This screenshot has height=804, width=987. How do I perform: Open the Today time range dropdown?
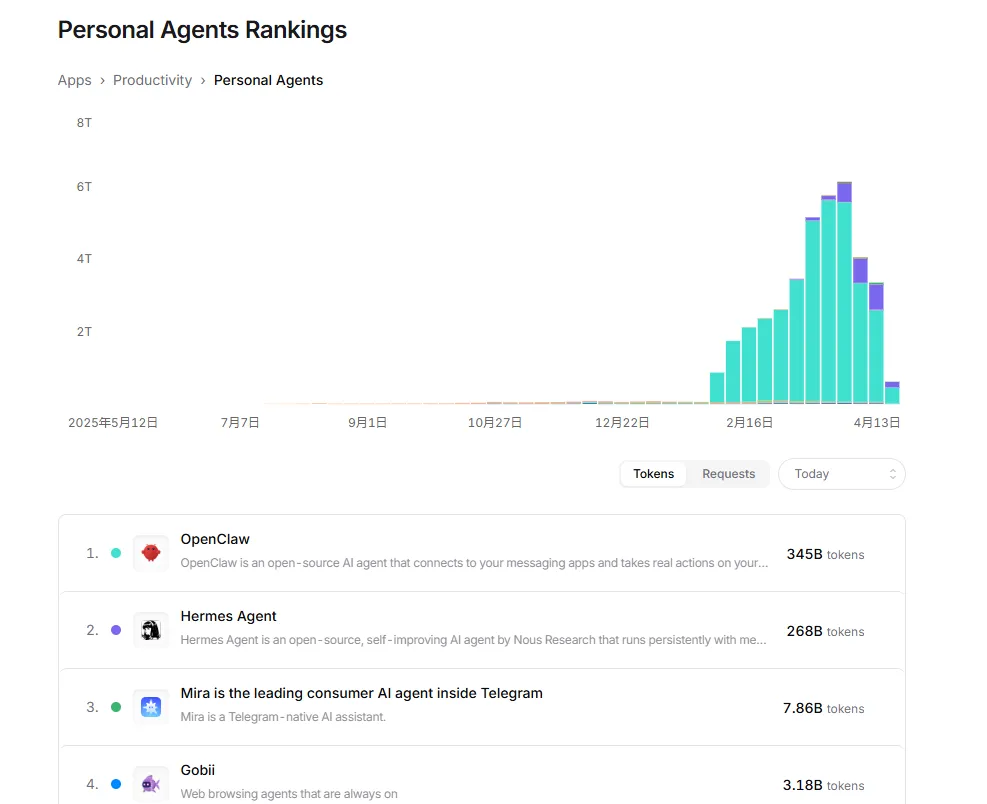click(x=841, y=474)
